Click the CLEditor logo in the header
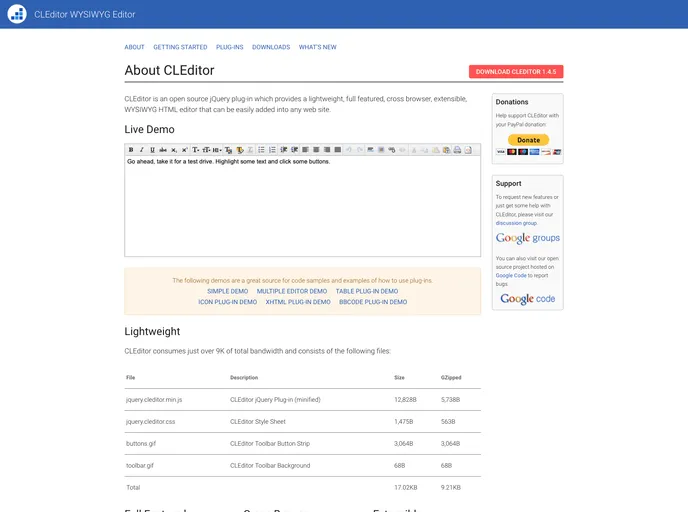Image resolution: width=688 pixels, height=512 pixels. 17,14
